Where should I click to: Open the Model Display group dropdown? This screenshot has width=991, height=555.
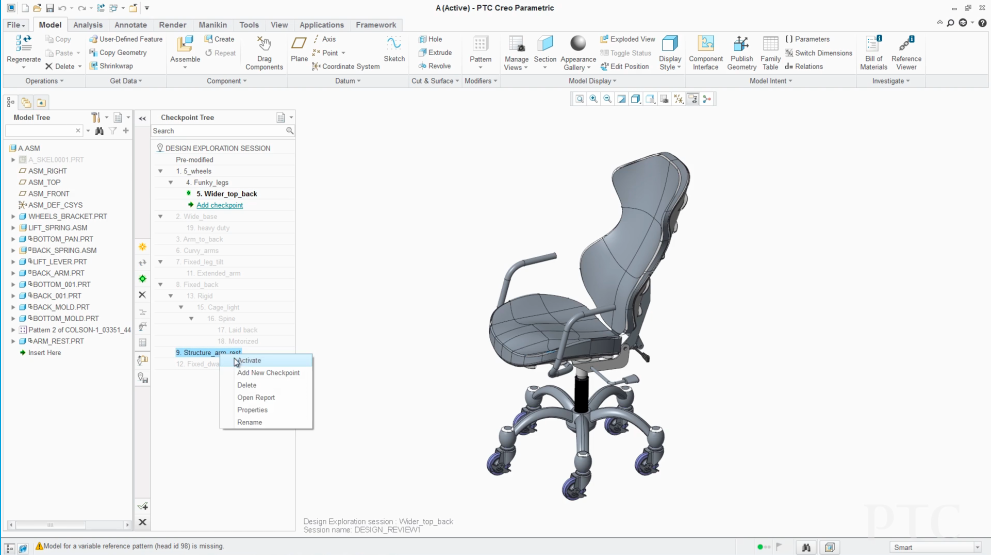coord(592,81)
